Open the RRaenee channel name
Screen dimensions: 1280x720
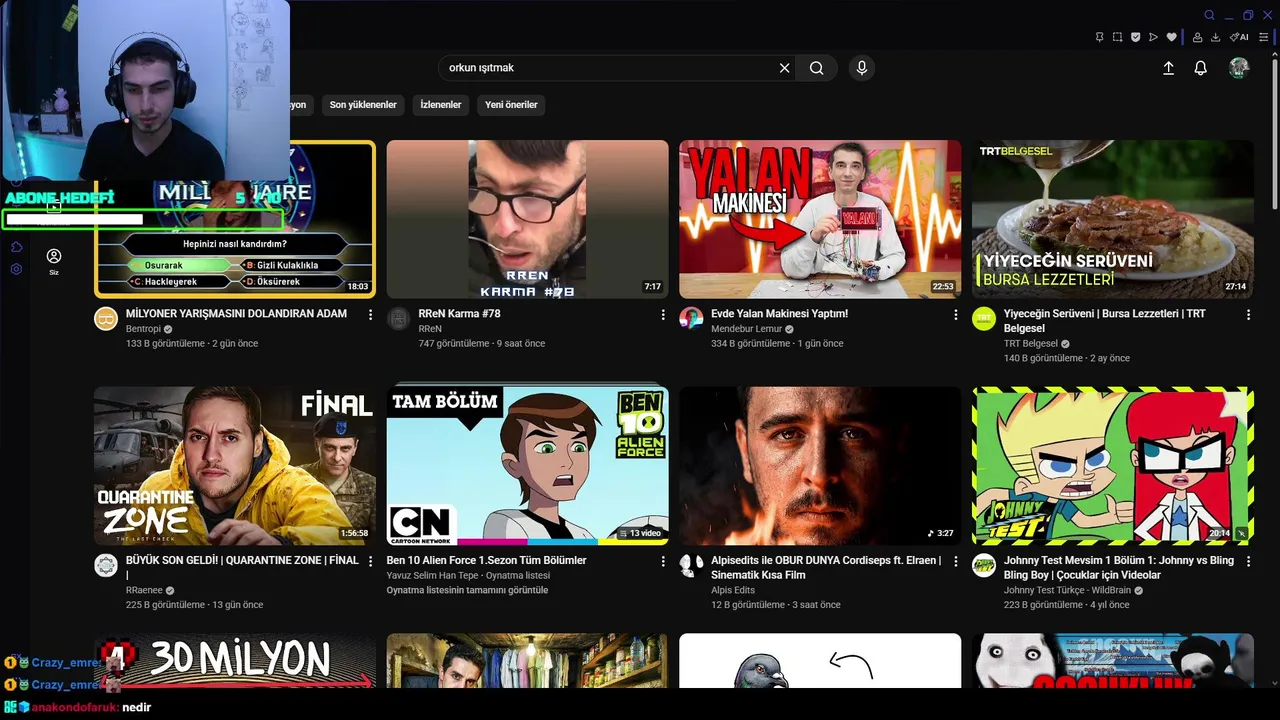pos(145,590)
